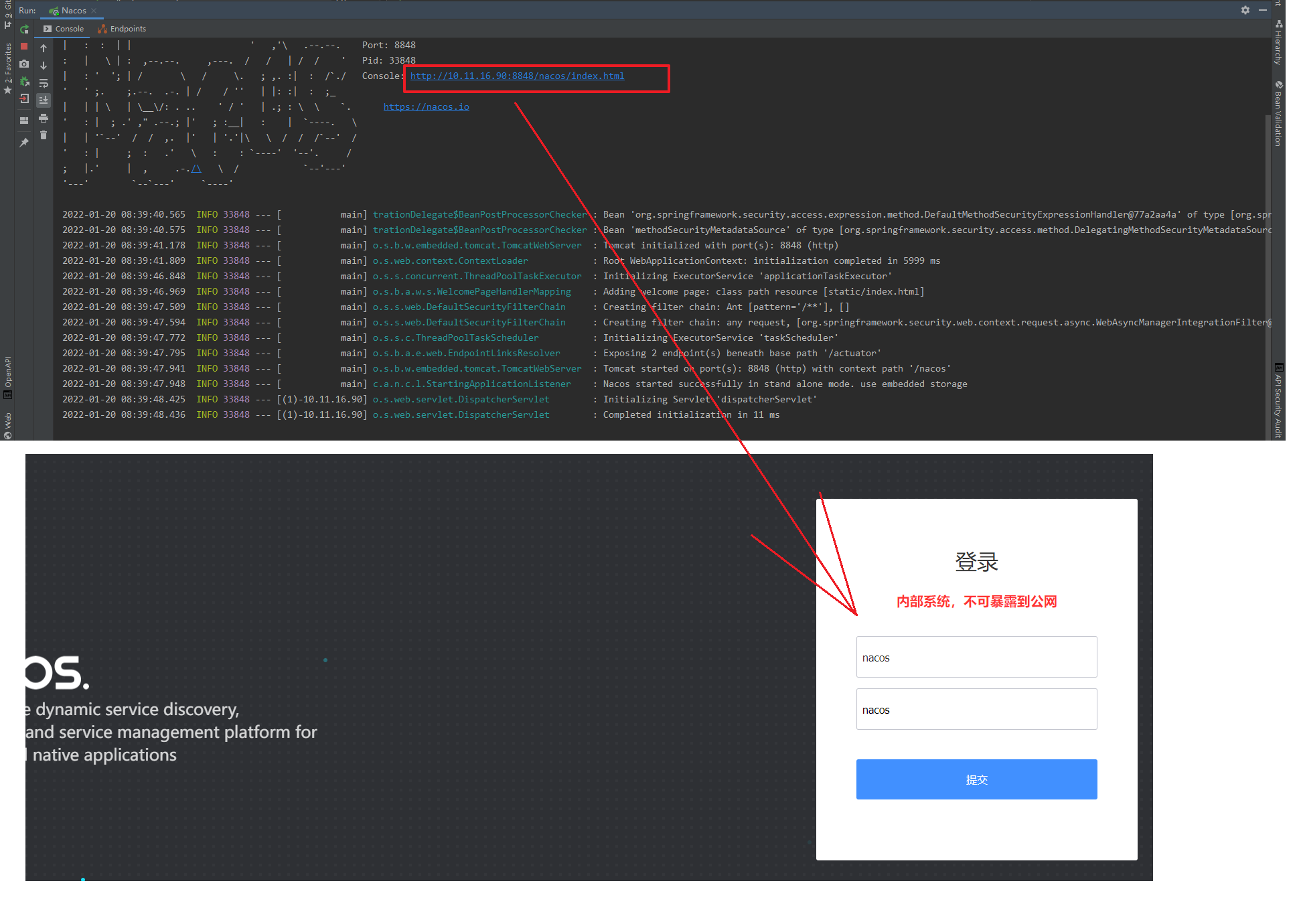Click the 登录 login heading
The height and width of the screenshot is (924, 1299).
coord(976,561)
